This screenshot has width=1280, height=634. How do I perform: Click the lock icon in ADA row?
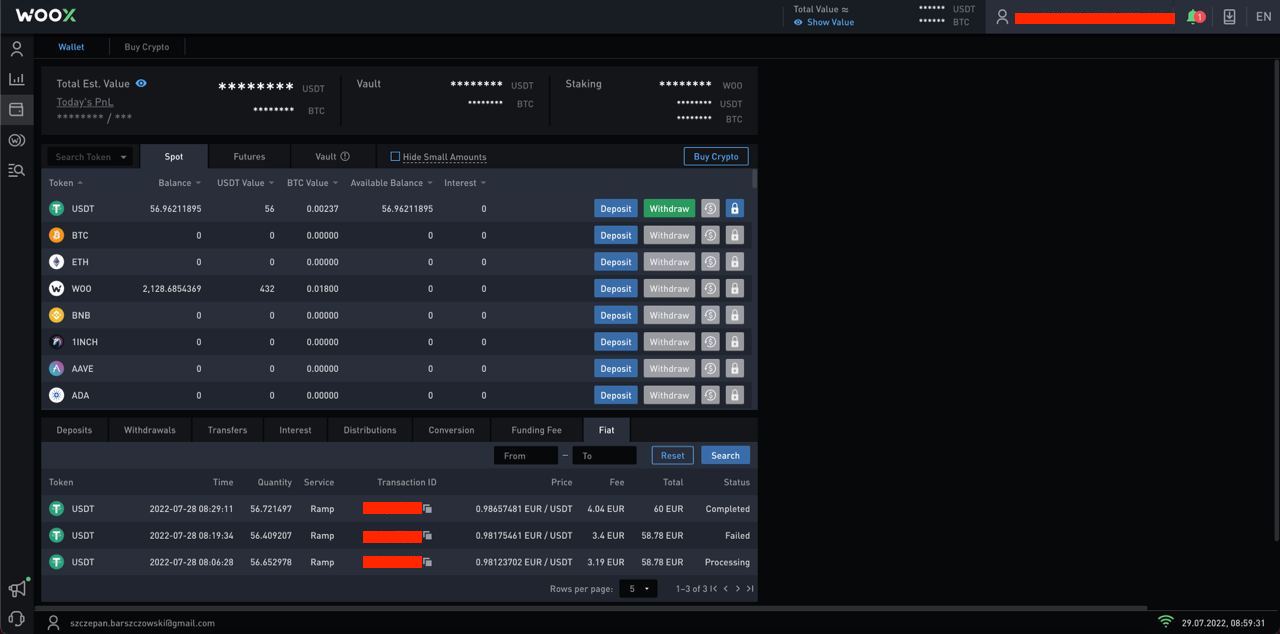point(735,395)
